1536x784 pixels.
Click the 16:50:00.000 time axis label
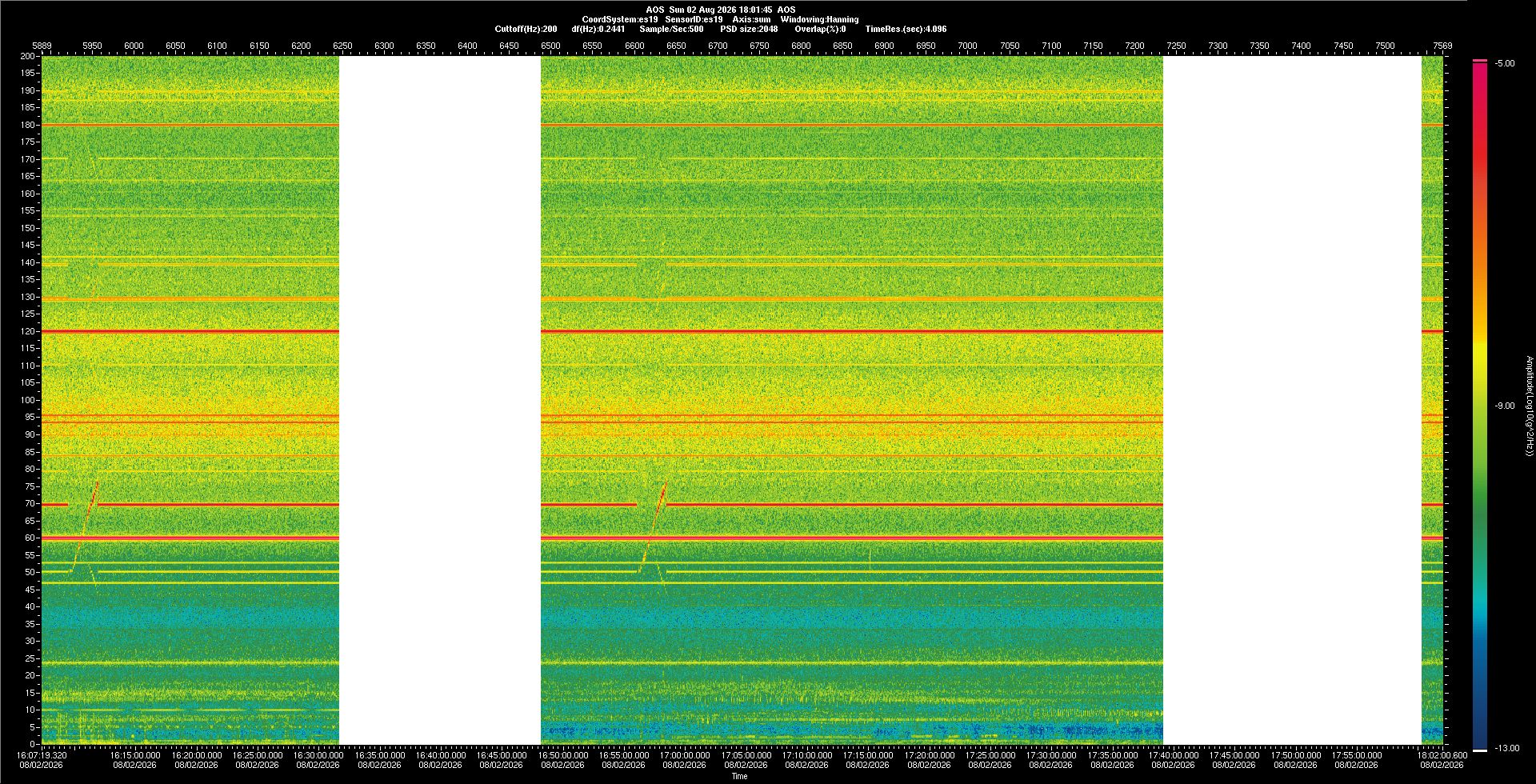(562, 754)
